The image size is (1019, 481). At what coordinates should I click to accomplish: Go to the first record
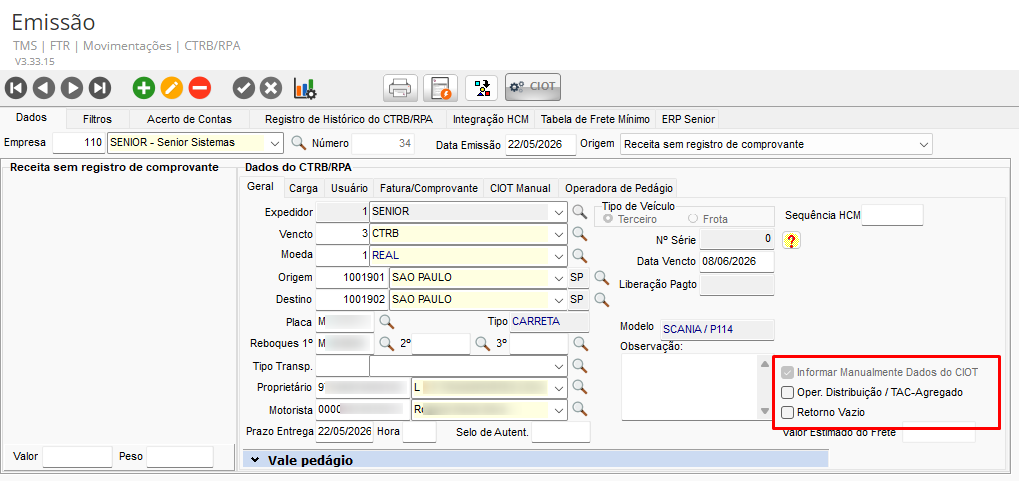pos(16,88)
